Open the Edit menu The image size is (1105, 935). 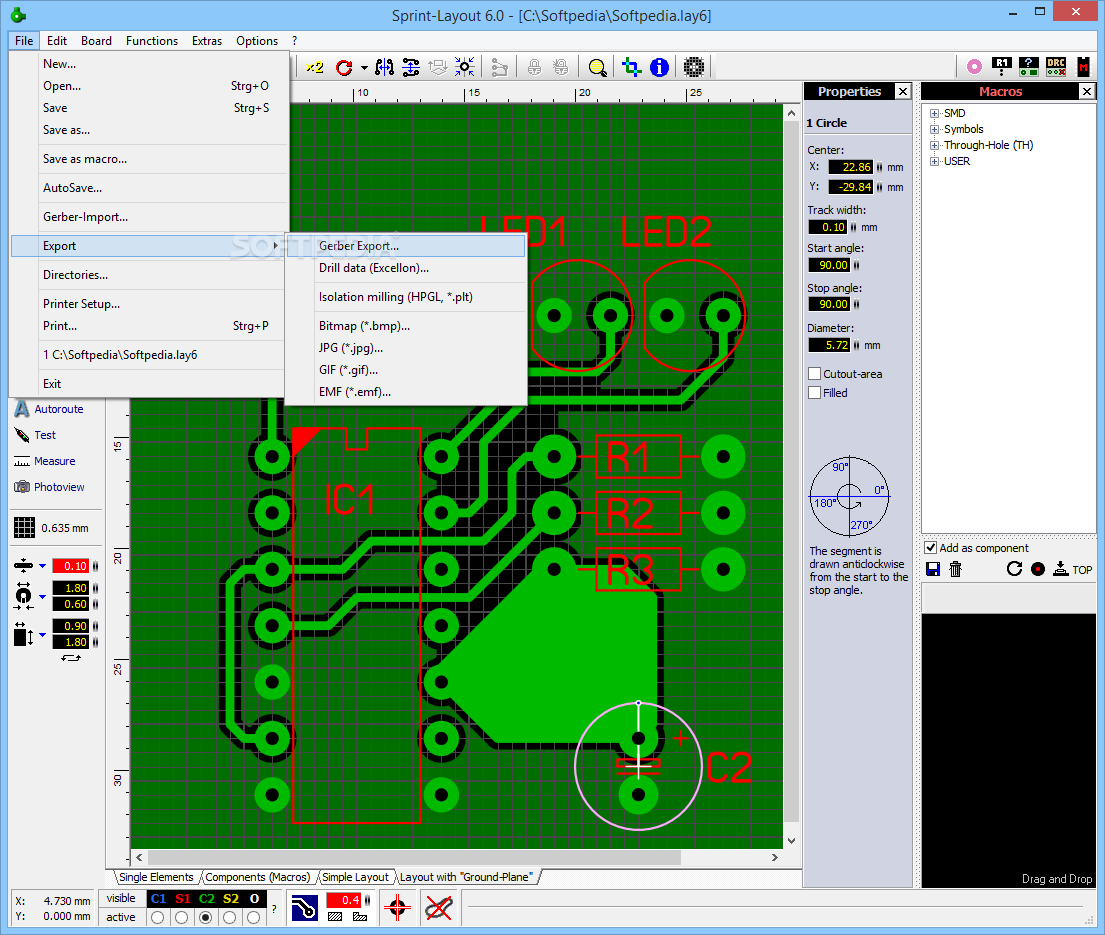[56, 41]
